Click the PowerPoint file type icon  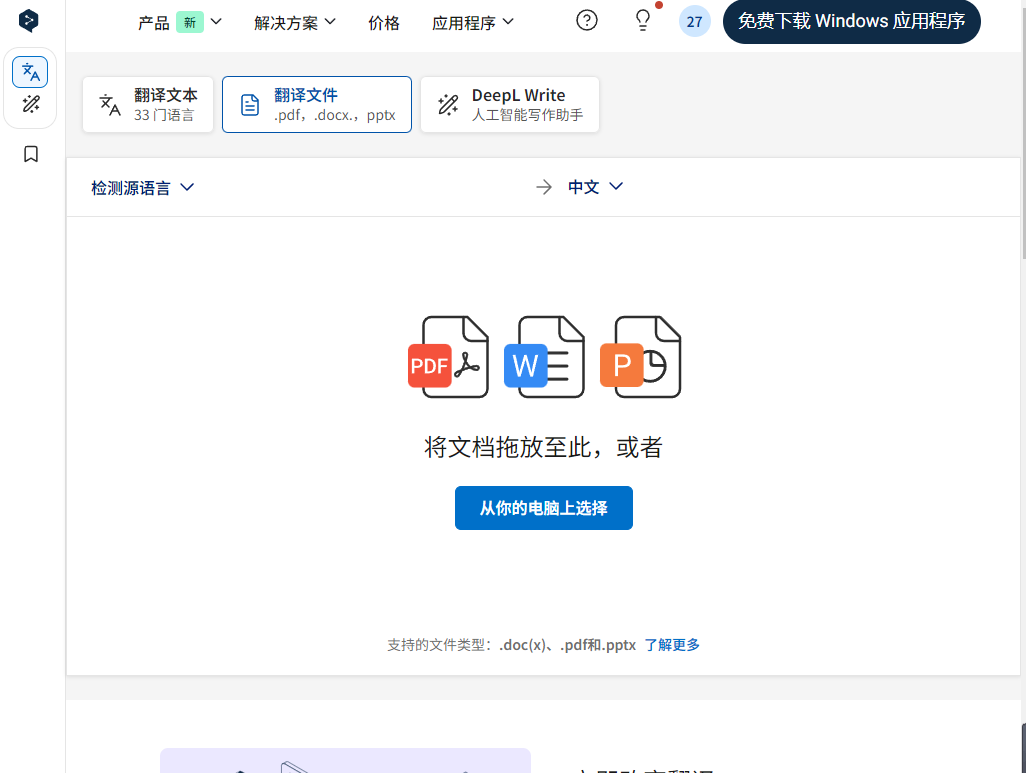pyautogui.click(x=641, y=357)
